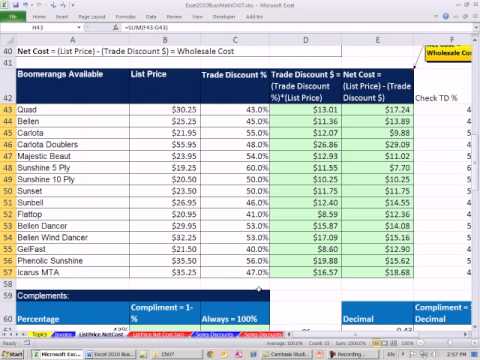Select the 'Quad' cell
The width and height of the screenshot is (480, 360).
[73, 110]
